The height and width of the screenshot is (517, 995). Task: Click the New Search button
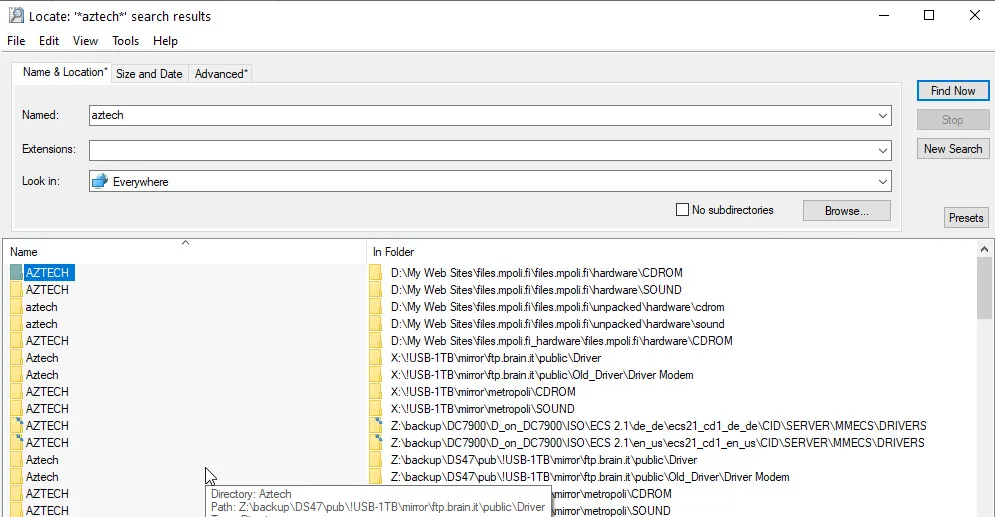point(952,149)
